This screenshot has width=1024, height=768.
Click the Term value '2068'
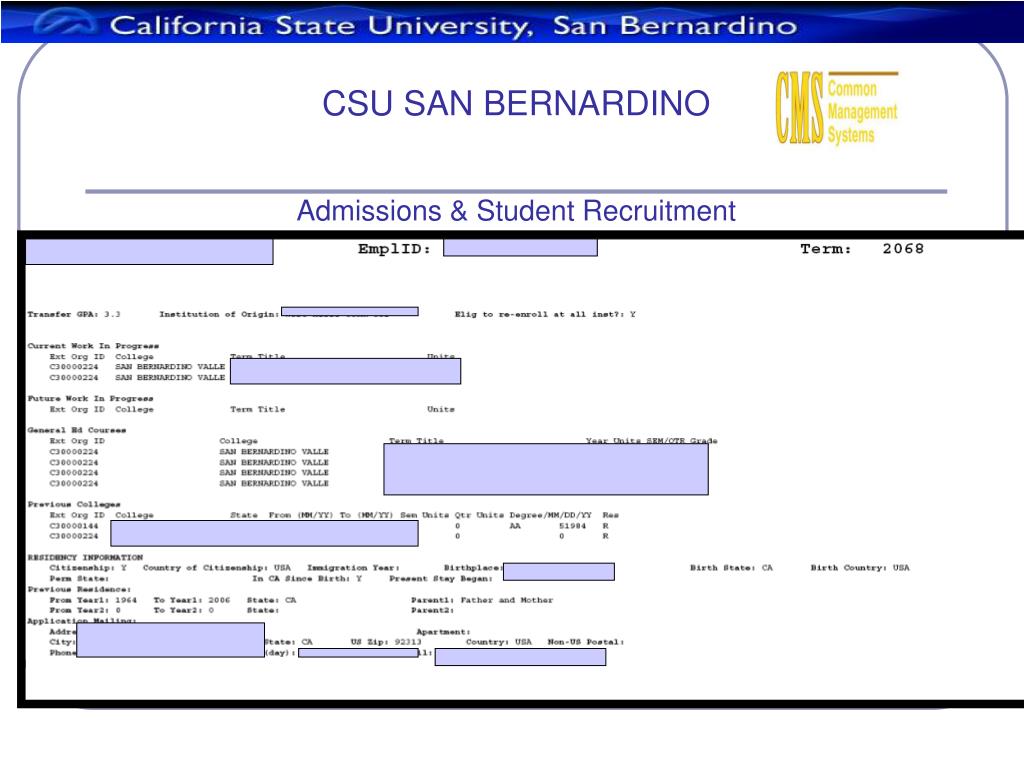(903, 249)
